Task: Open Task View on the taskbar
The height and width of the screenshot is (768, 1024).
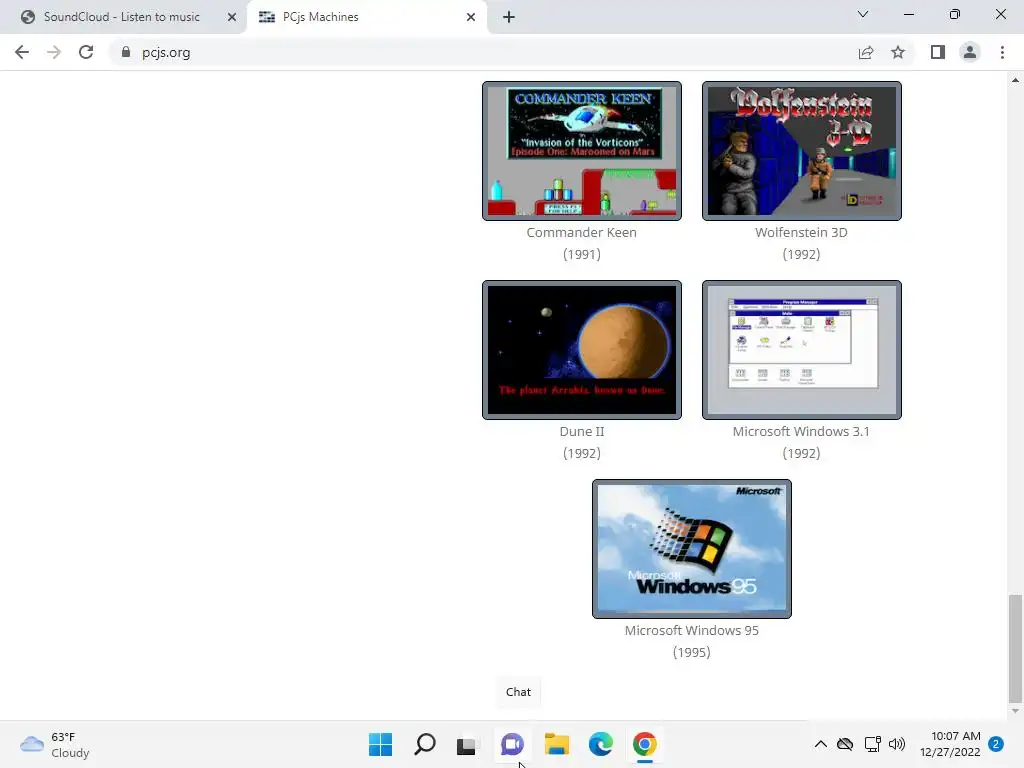Action: (x=466, y=744)
